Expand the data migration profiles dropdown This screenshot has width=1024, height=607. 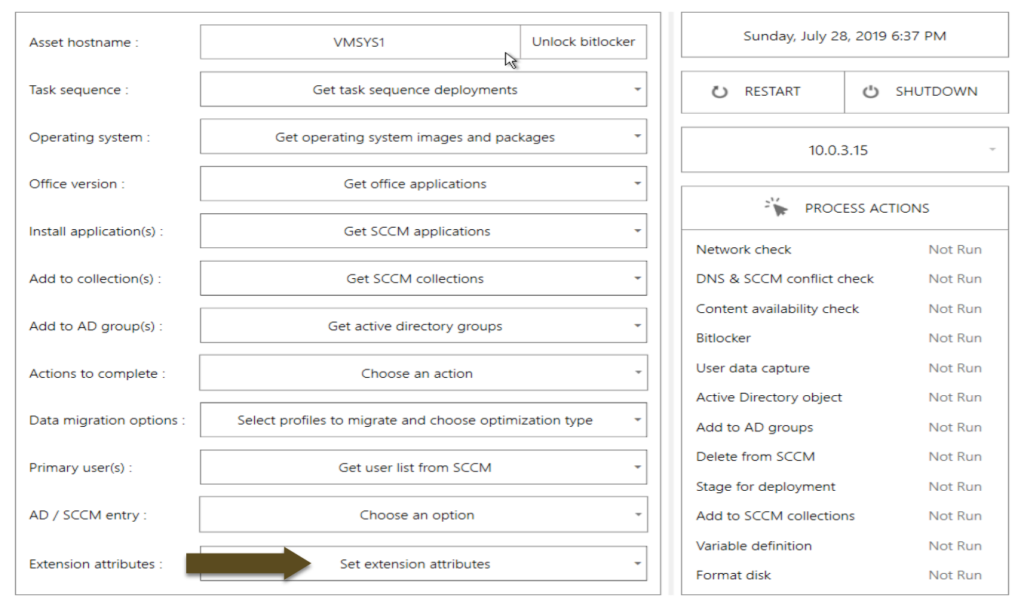pyautogui.click(x=423, y=420)
